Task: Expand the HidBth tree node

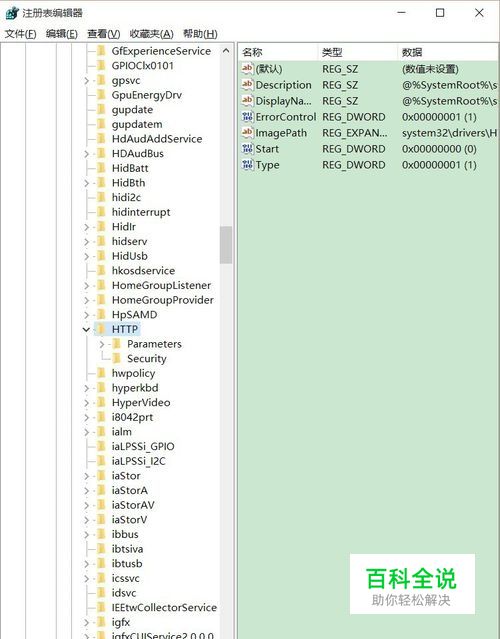Action: [86, 183]
